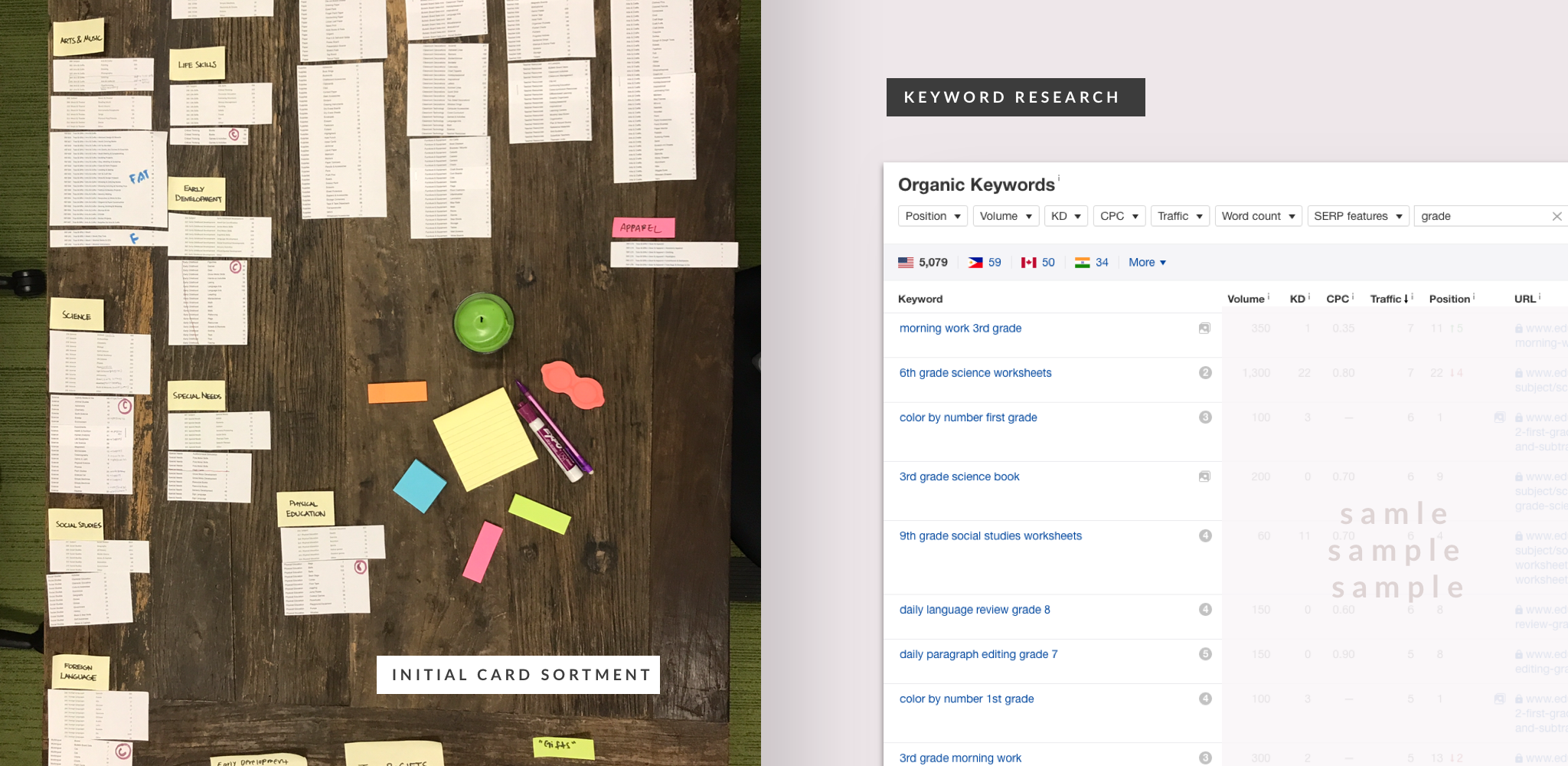This screenshot has width=1568, height=766.
Task: Select the Philippines flag 59 filter
Action: [x=985, y=263]
